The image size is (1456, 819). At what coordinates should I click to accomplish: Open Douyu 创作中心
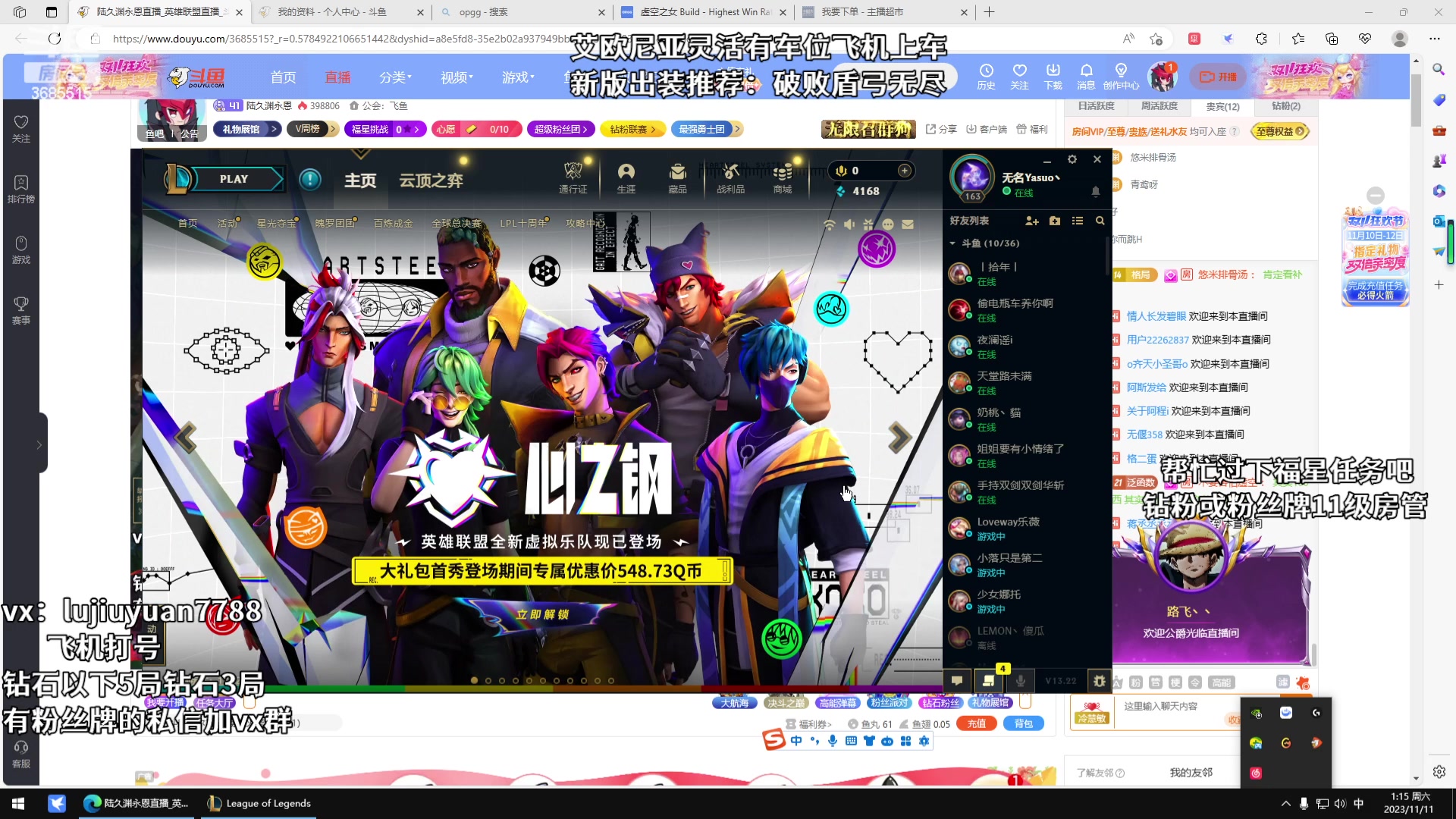tap(1121, 77)
